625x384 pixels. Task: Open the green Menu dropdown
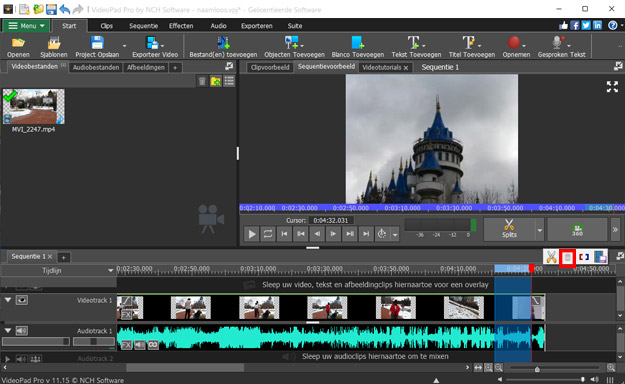point(26,26)
